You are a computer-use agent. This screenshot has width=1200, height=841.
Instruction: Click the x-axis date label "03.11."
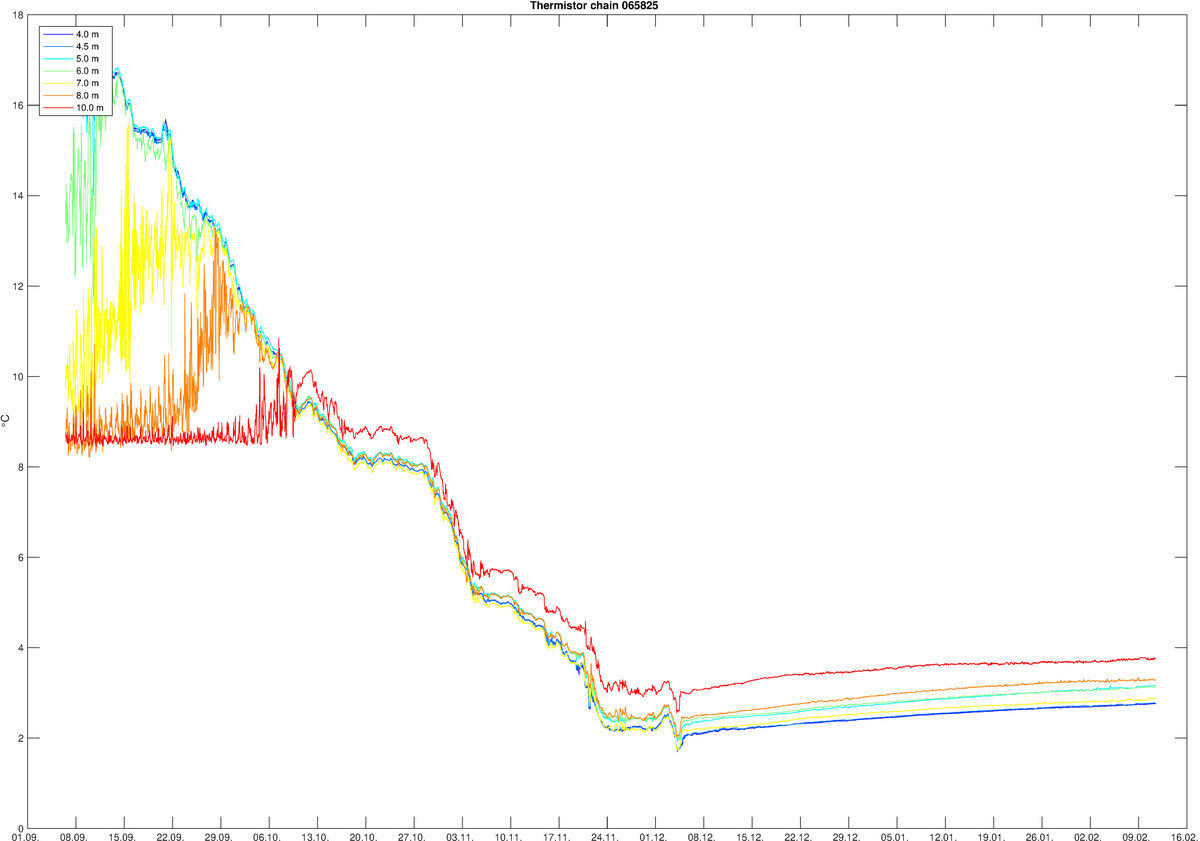pyautogui.click(x=460, y=835)
